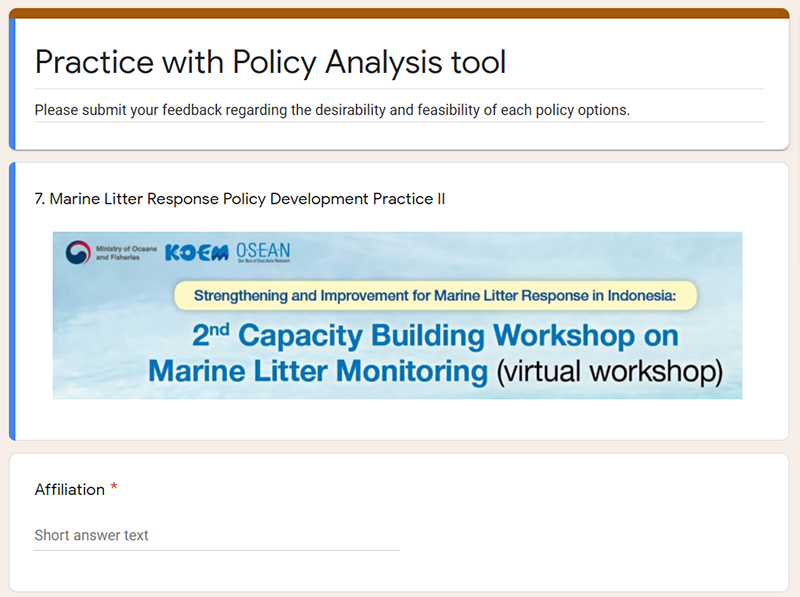Click the Korean taegeuk emblem in banner
Image resolution: width=800 pixels, height=597 pixels.
78,253
